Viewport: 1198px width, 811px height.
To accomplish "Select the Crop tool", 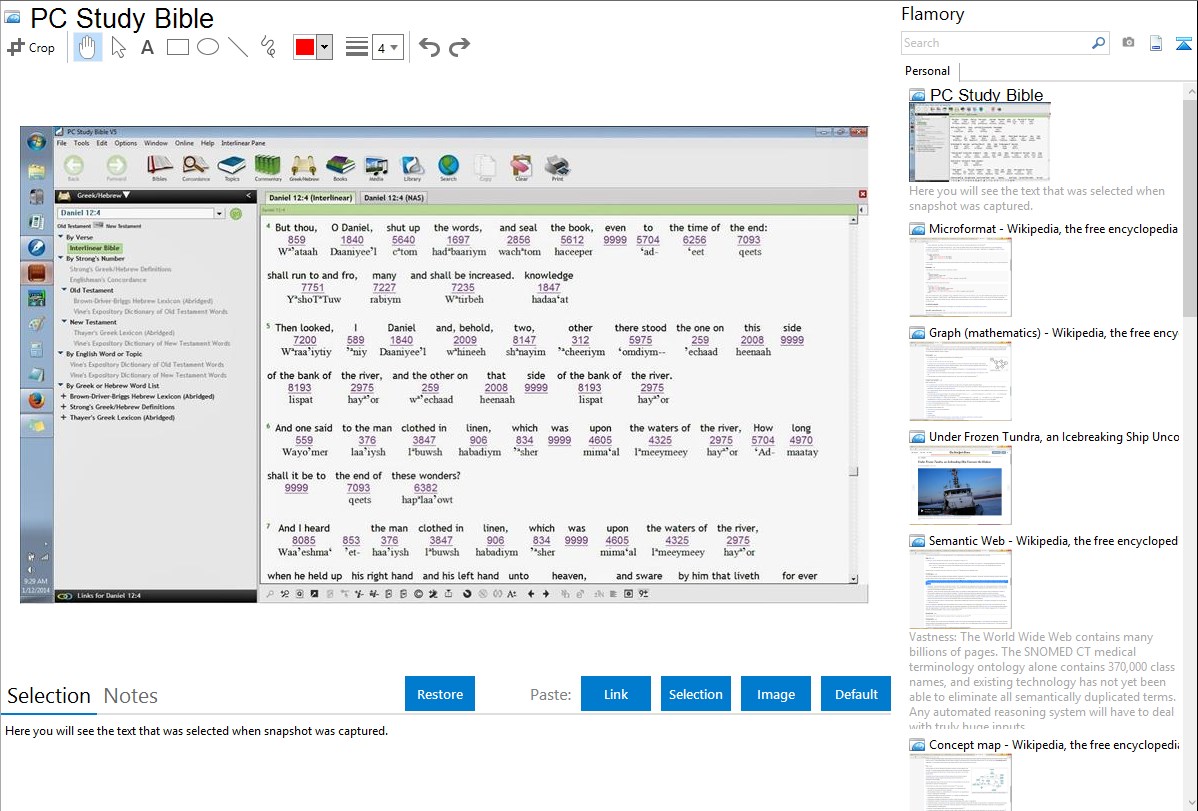I will pos(31,47).
